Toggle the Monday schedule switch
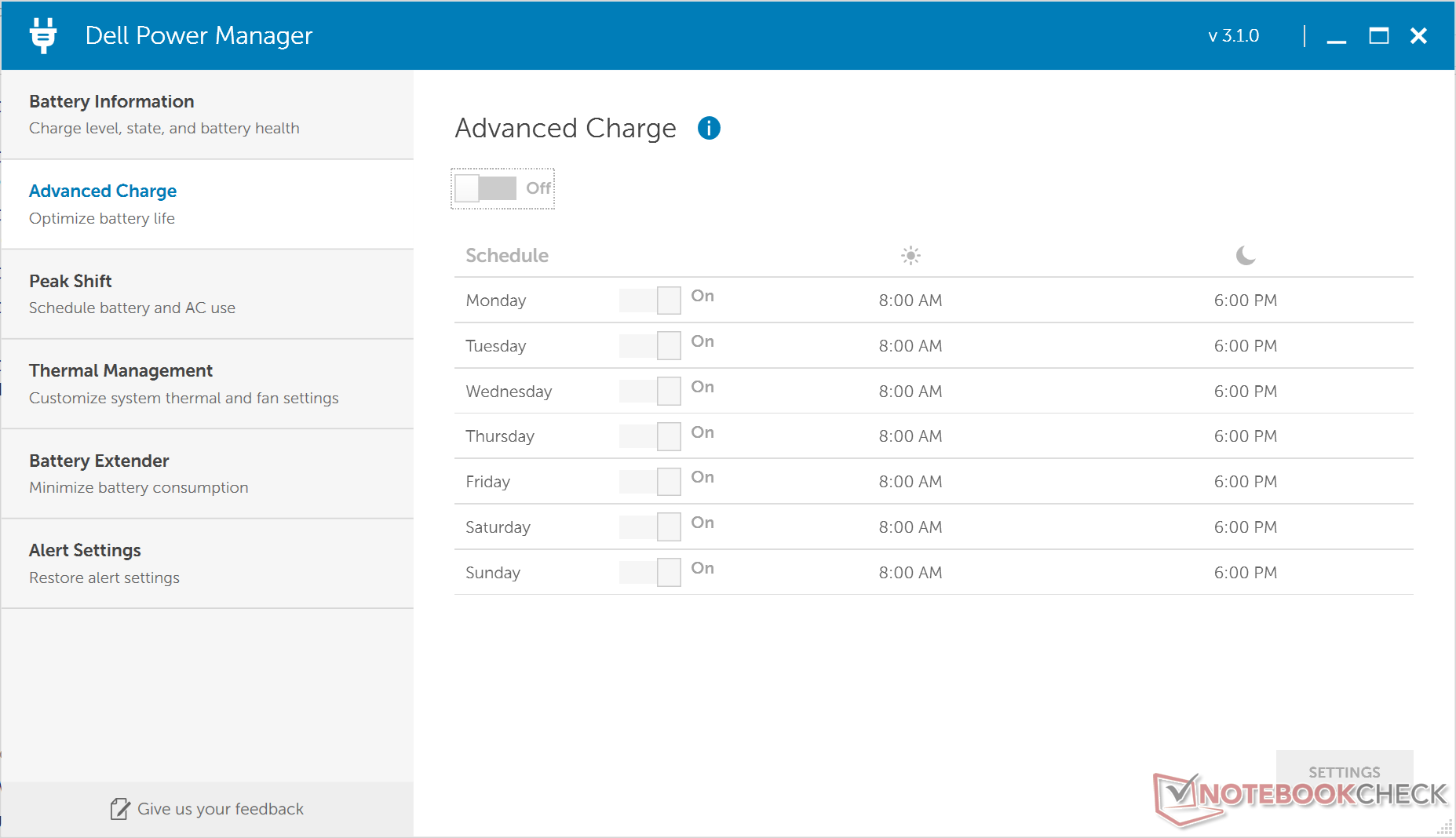This screenshot has height=838, width=1456. pos(650,301)
